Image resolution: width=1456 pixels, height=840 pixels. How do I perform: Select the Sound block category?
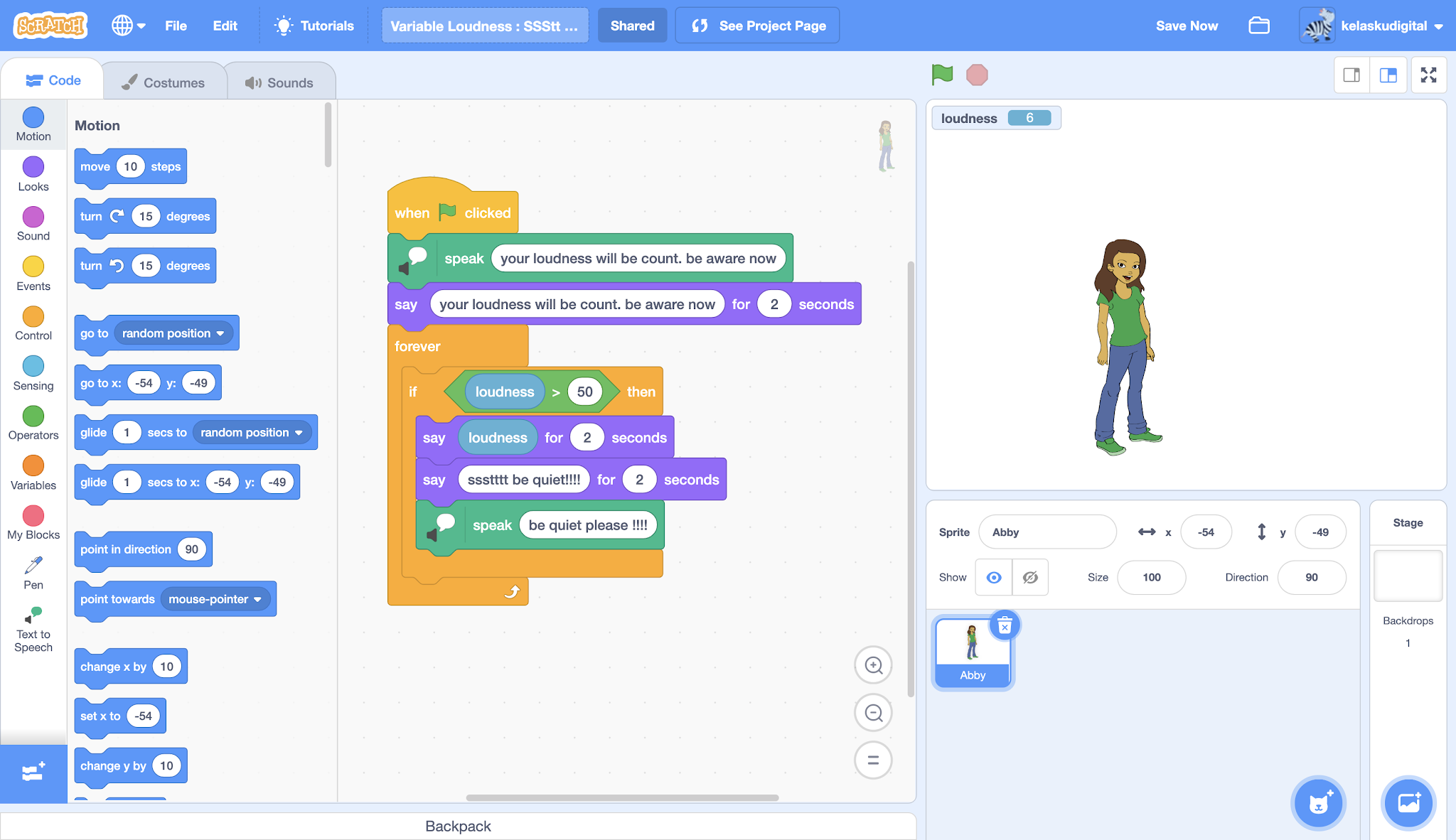point(32,224)
